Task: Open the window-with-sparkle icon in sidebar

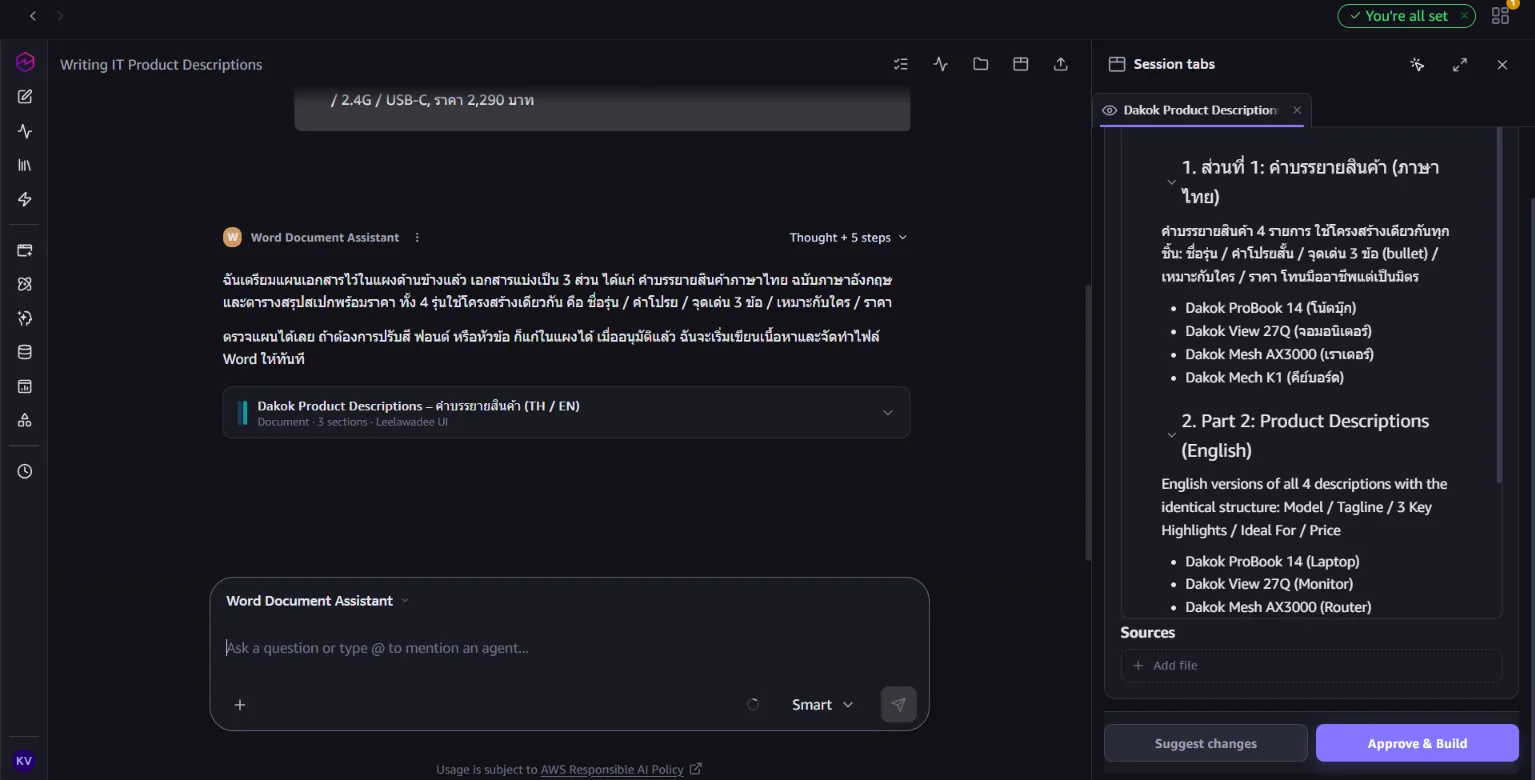Action: [x=25, y=250]
